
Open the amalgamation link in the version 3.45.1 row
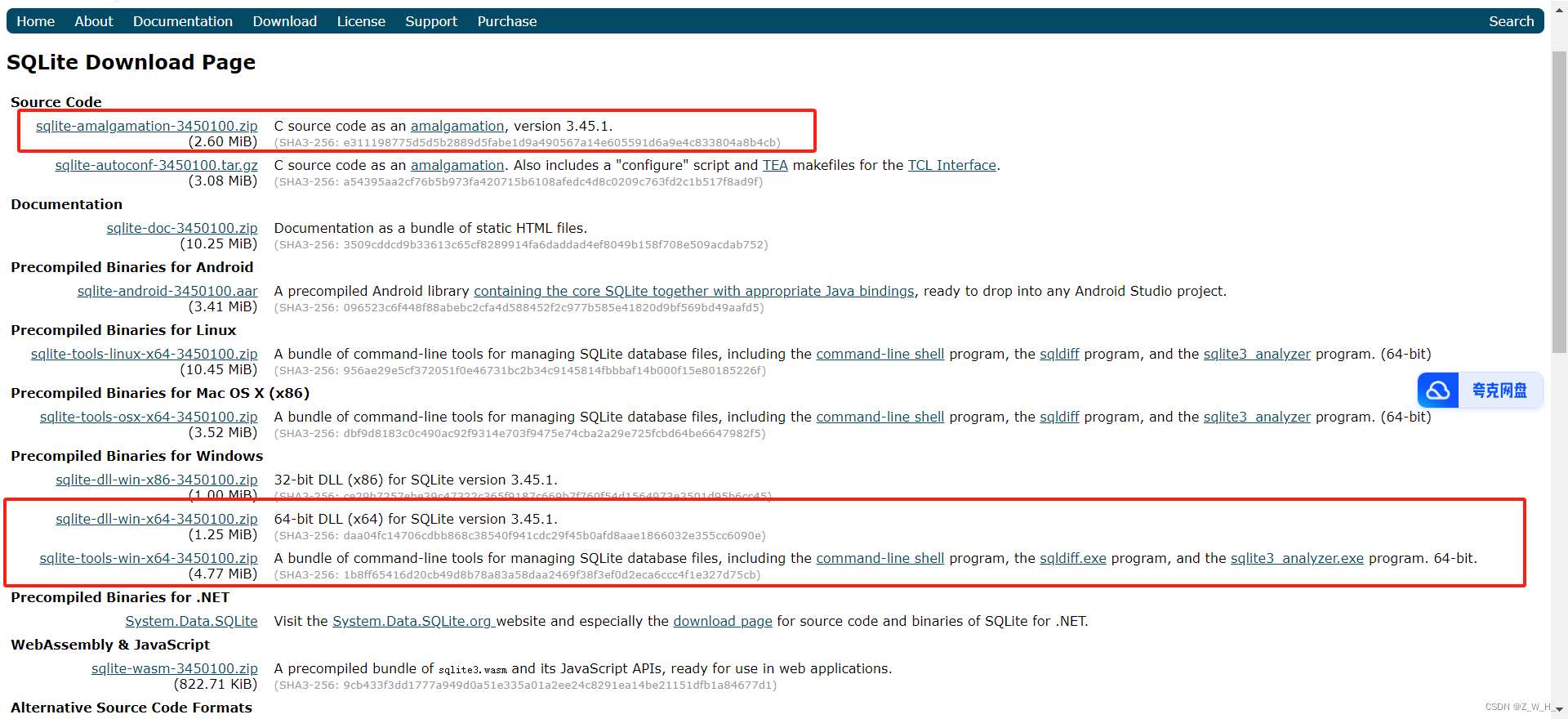point(457,126)
